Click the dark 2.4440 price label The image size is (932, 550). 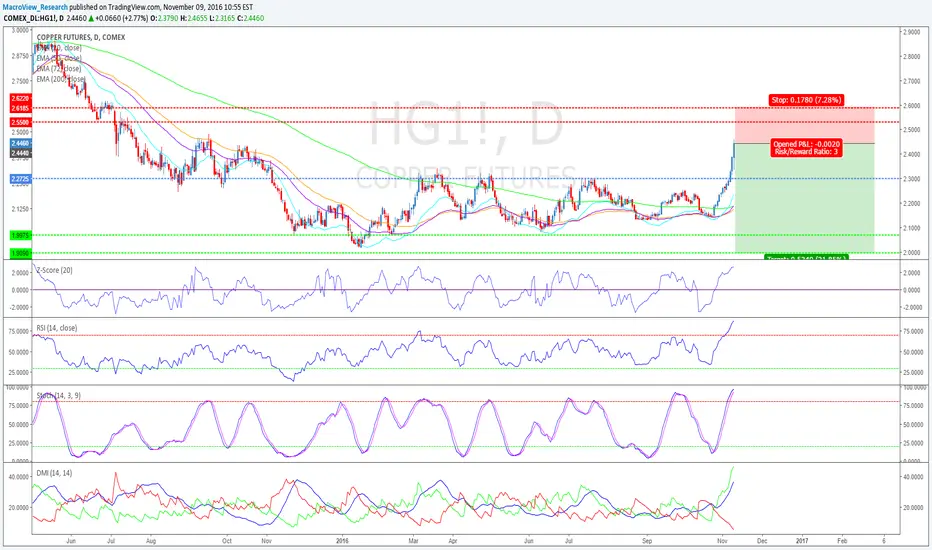coord(20,153)
